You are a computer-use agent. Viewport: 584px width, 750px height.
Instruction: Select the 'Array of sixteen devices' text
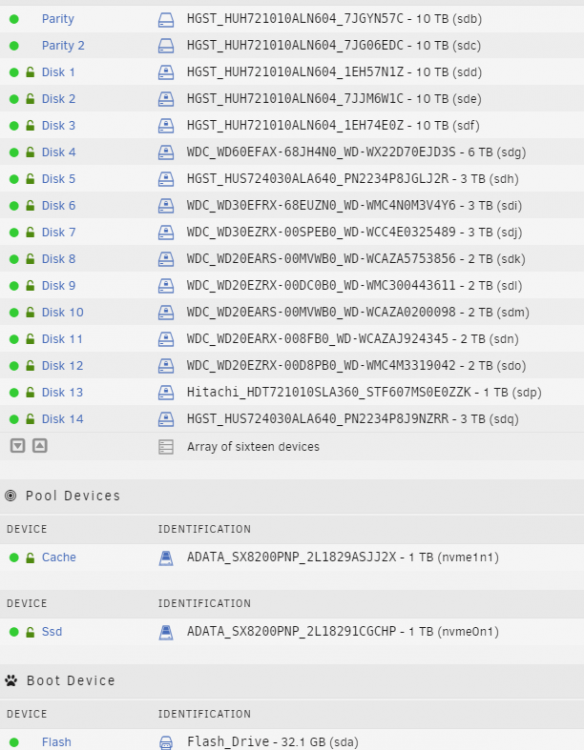[x=253, y=447]
